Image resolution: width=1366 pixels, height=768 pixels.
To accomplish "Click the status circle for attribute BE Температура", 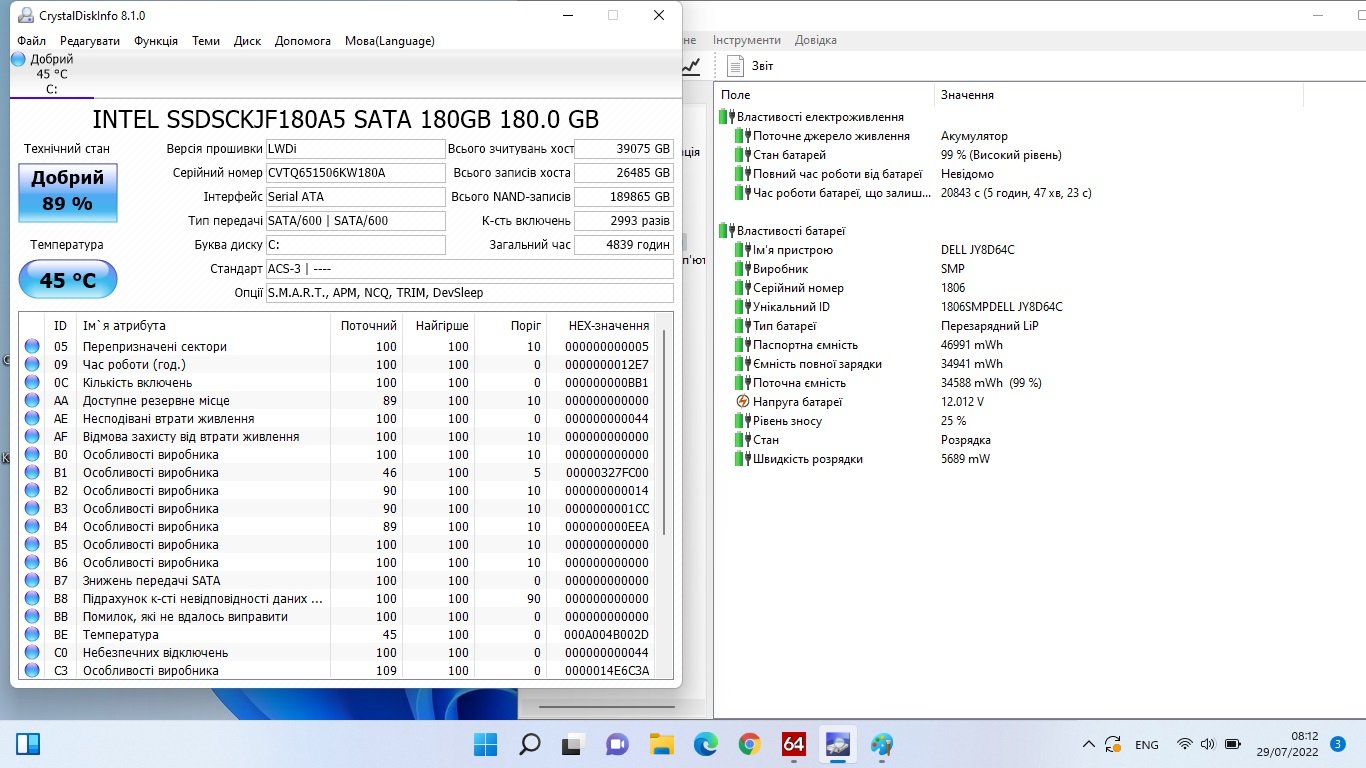I will (x=32, y=635).
